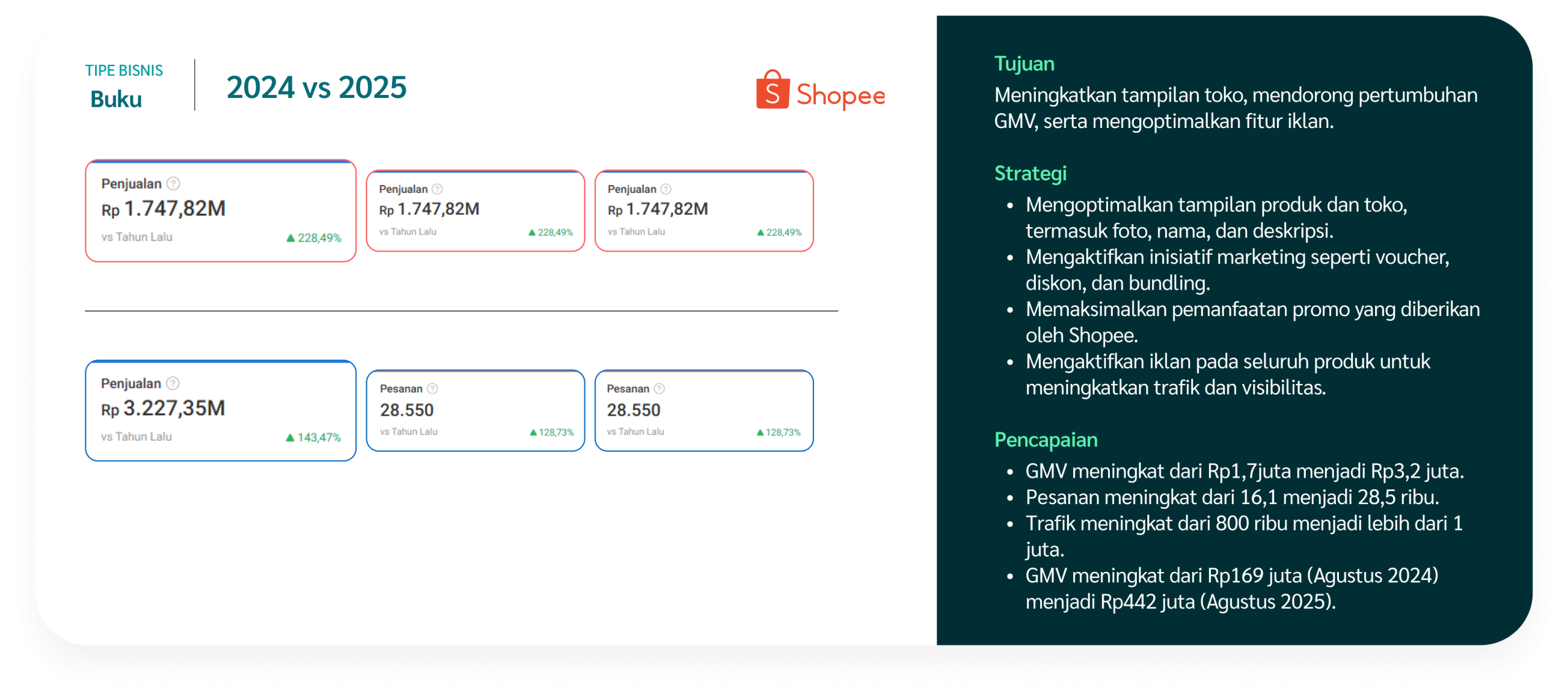Viewport: 1568px width, 700px height.
Task: Click vs Tahun Lalu on 3.227,35M card
Action: [136, 437]
